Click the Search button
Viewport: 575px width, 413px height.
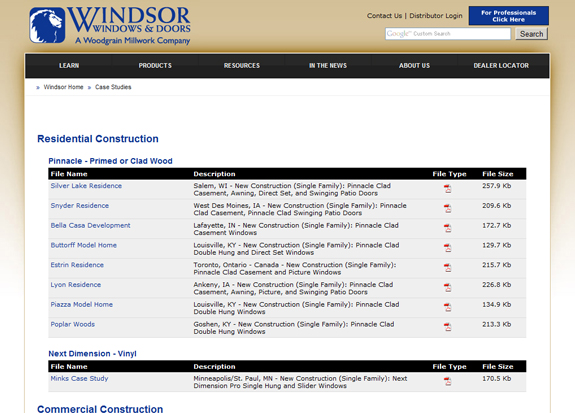coord(531,34)
